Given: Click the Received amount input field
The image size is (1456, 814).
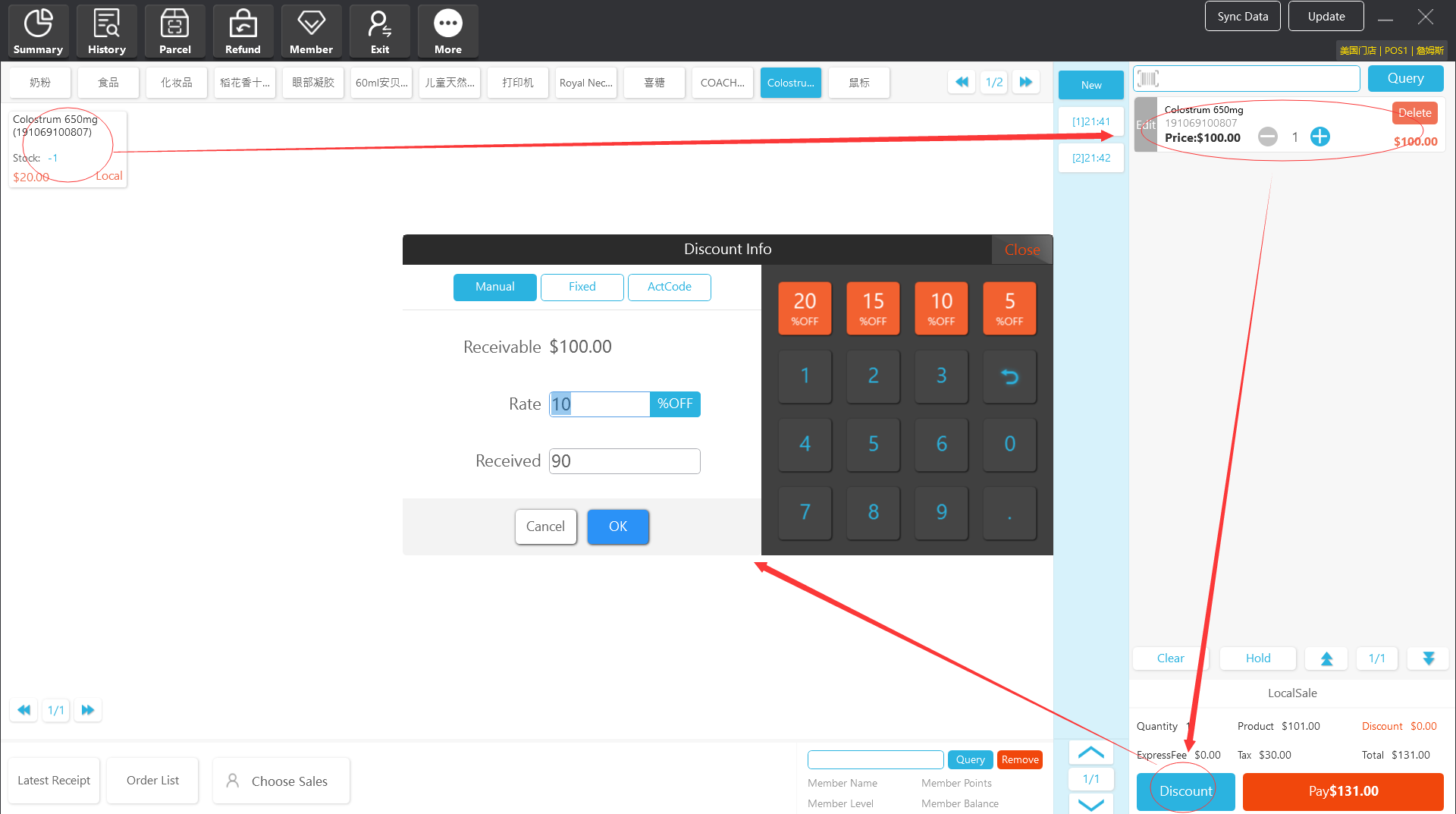Looking at the screenshot, I should point(624,461).
